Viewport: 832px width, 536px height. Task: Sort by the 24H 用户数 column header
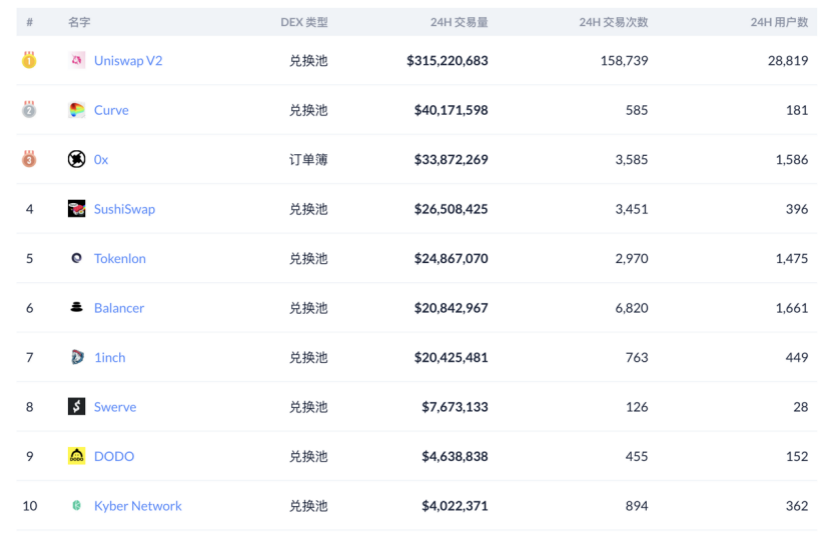pos(779,22)
